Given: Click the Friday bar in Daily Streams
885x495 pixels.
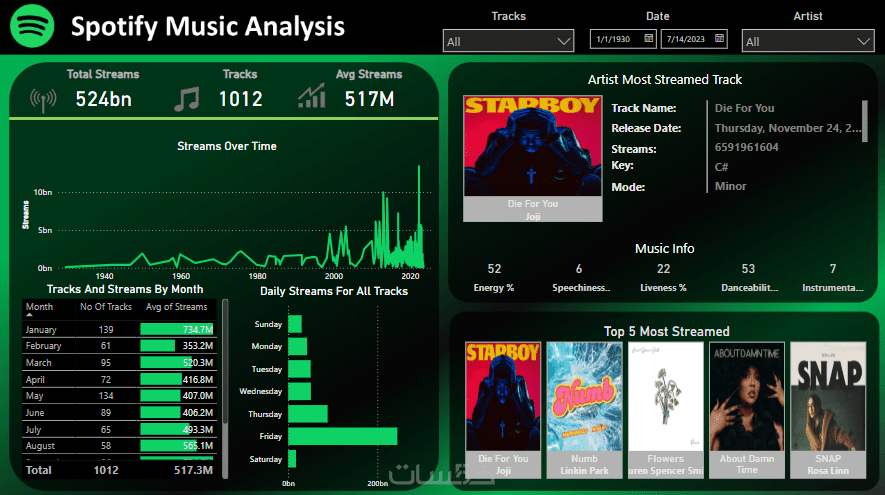Looking at the screenshot, I should (343, 436).
